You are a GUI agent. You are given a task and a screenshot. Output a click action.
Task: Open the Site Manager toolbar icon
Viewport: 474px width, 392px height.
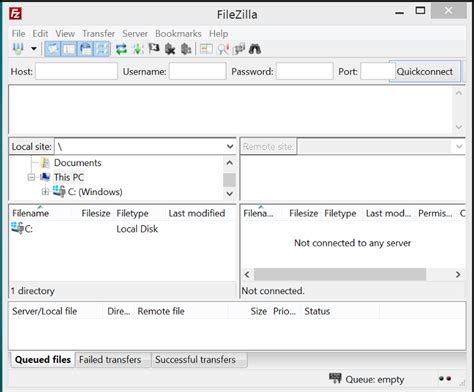tap(18, 49)
